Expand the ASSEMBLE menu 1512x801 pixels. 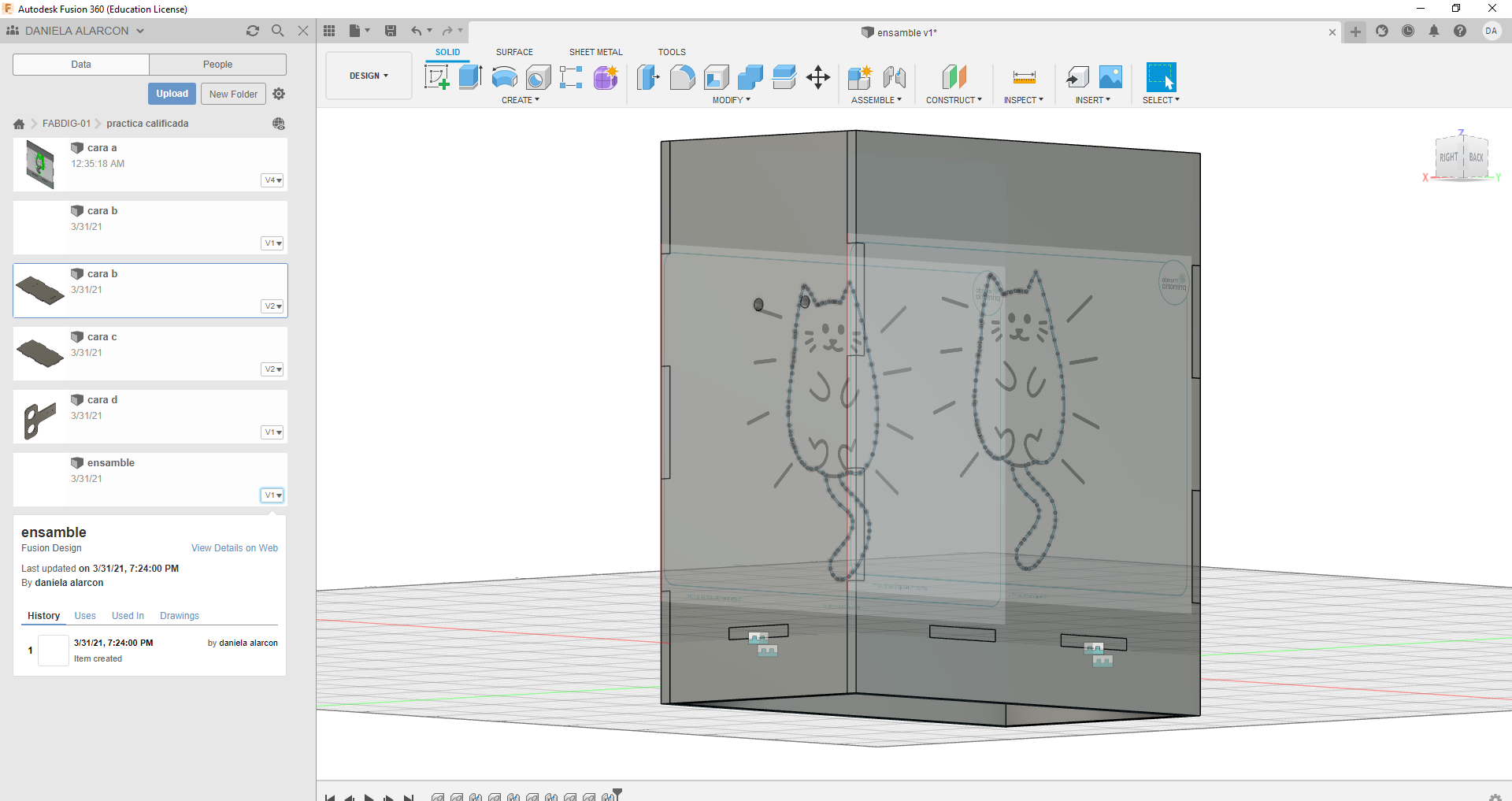[x=876, y=100]
